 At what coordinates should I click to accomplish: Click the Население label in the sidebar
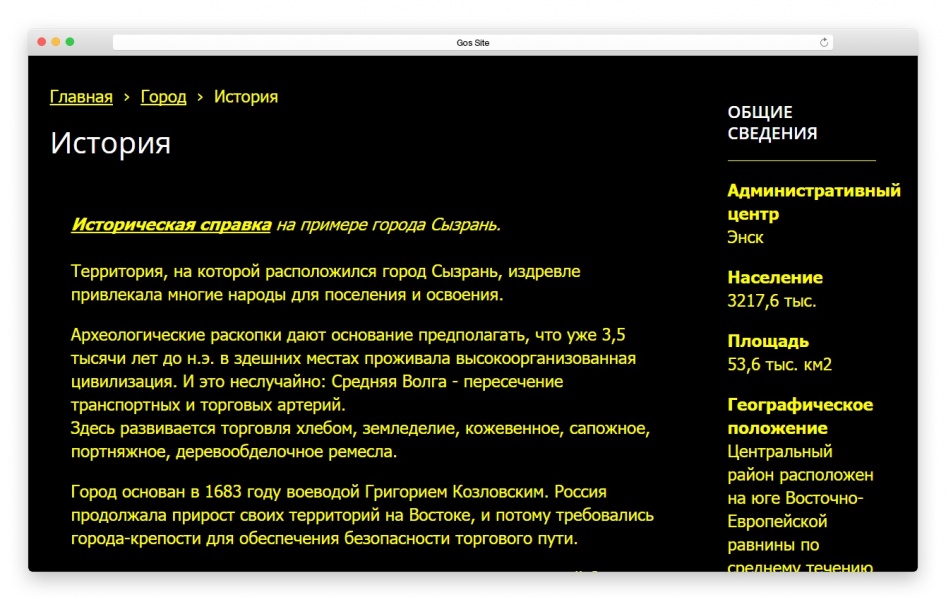pos(775,277)
